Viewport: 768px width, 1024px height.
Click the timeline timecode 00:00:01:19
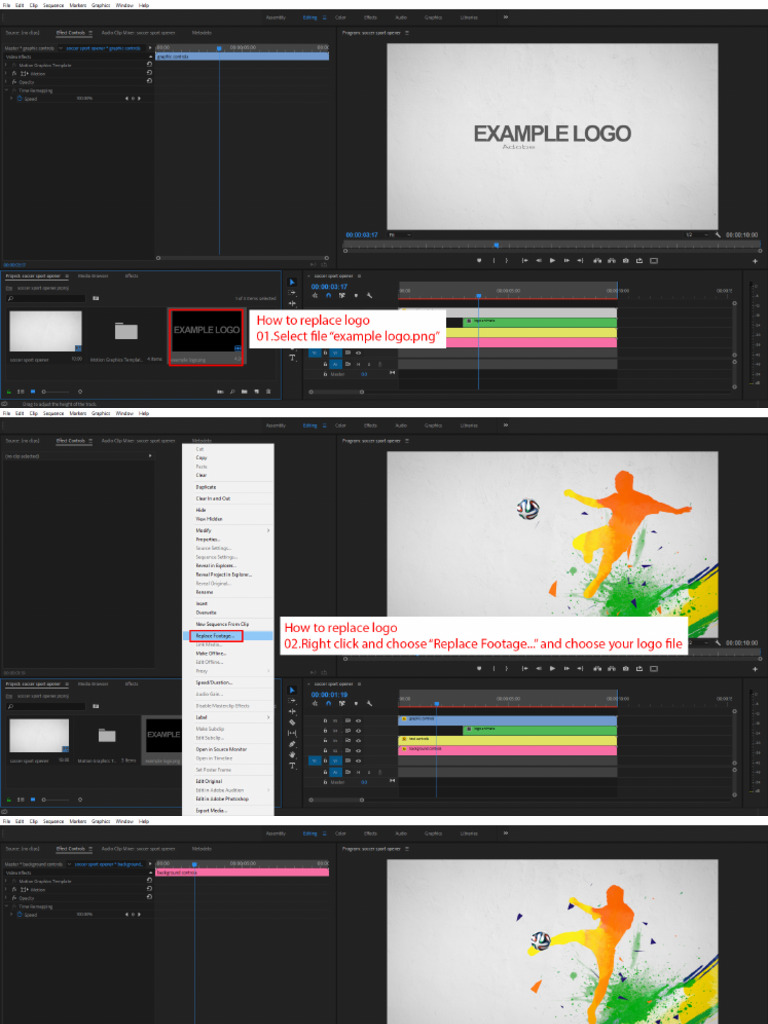[x=329, y=695]
